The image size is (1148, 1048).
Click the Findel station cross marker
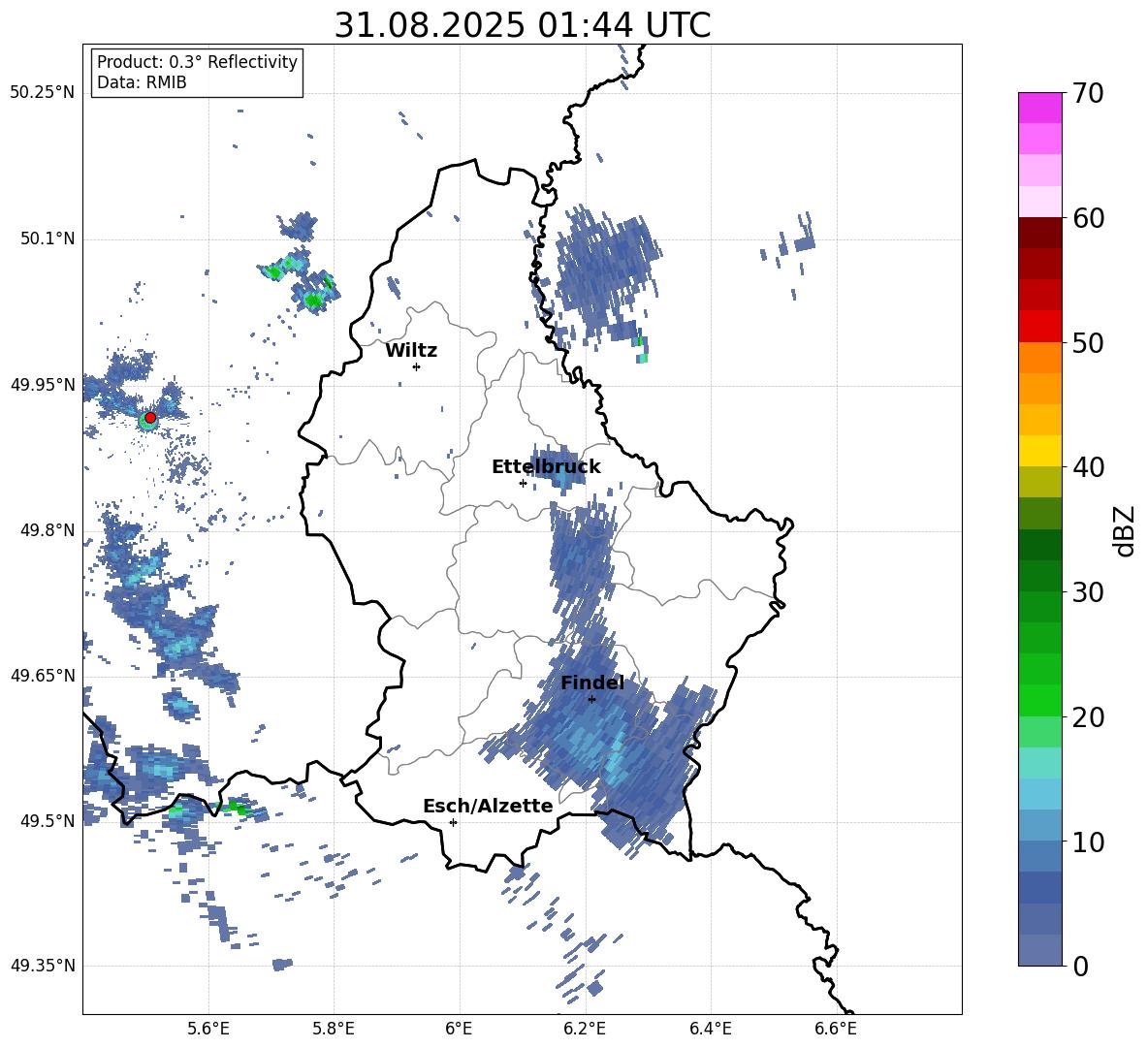point(591,699)
